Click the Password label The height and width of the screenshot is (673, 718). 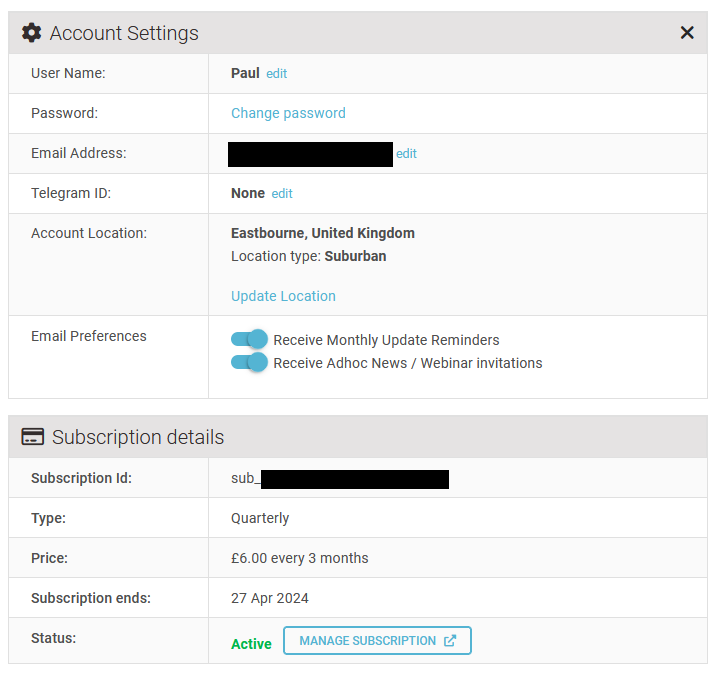coord(65,113)
